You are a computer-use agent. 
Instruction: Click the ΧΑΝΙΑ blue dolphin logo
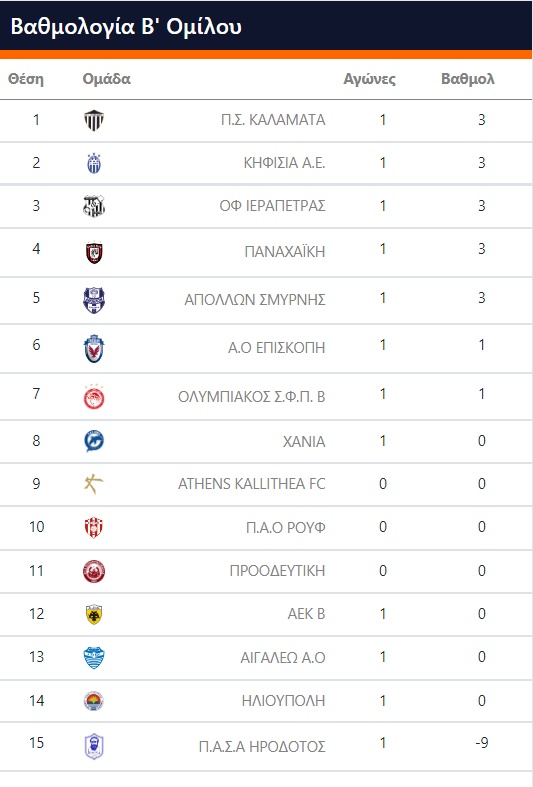coord(94,441)
